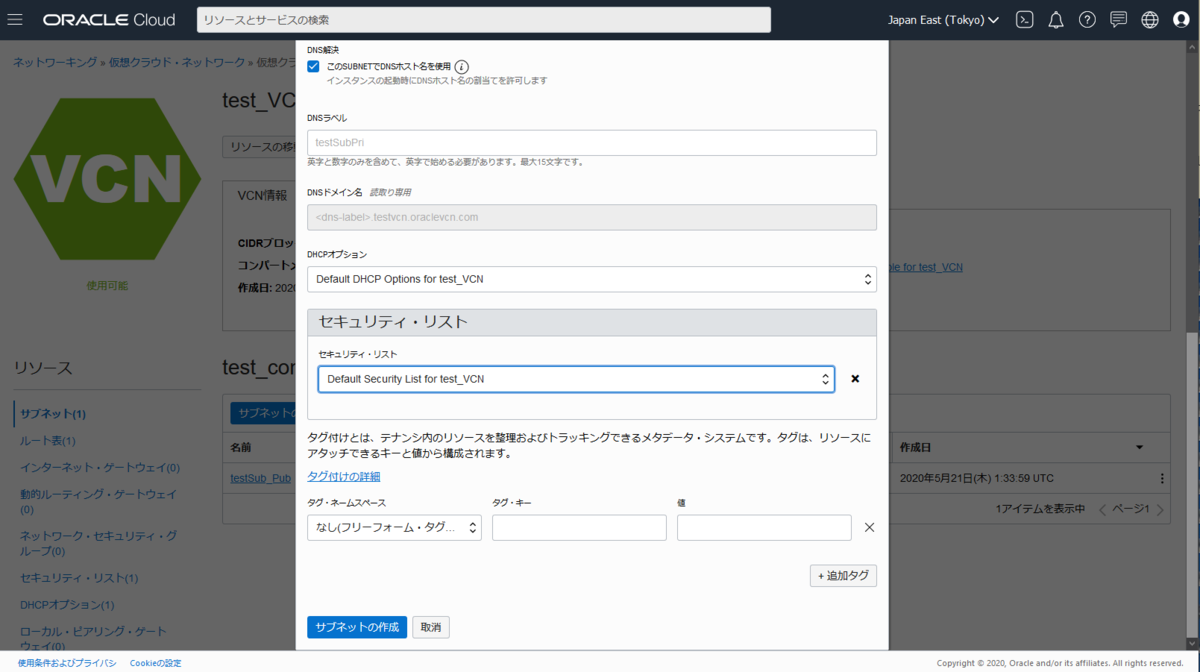Open the hamburger navigation menu

pyautogui.click(x=15, y=20)
